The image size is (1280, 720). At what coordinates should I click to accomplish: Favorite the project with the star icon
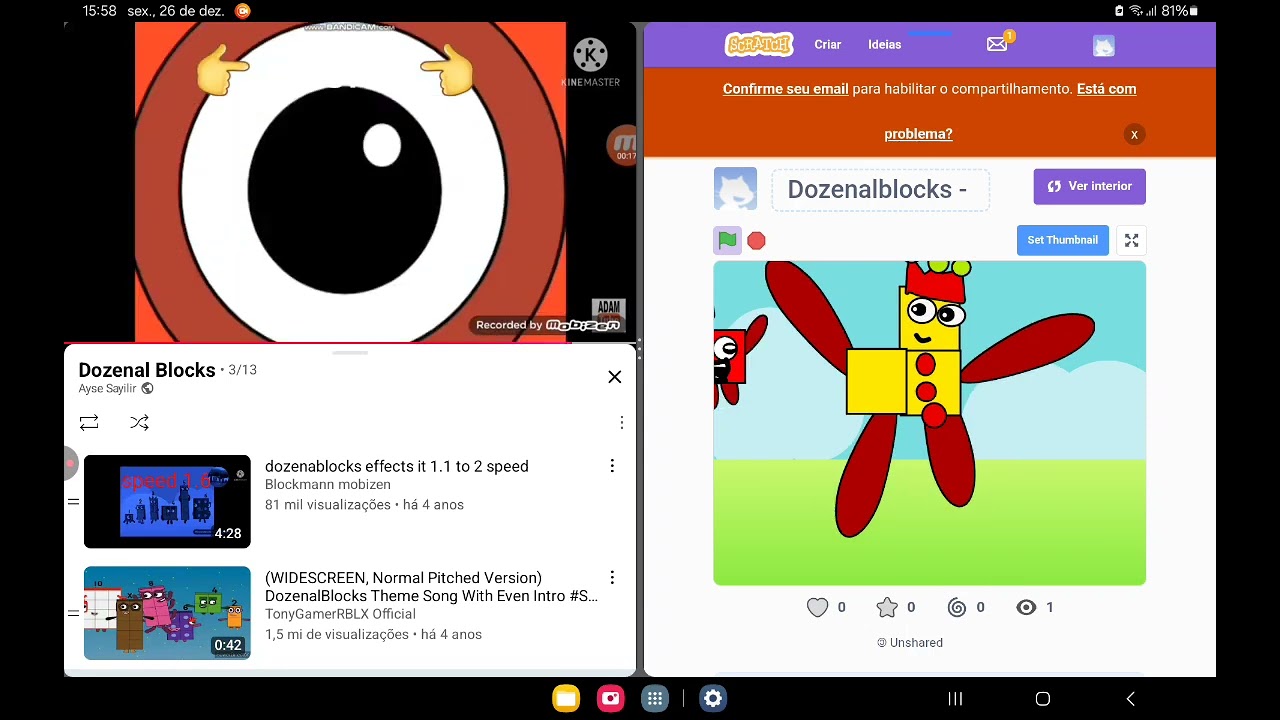click(887, 607)
